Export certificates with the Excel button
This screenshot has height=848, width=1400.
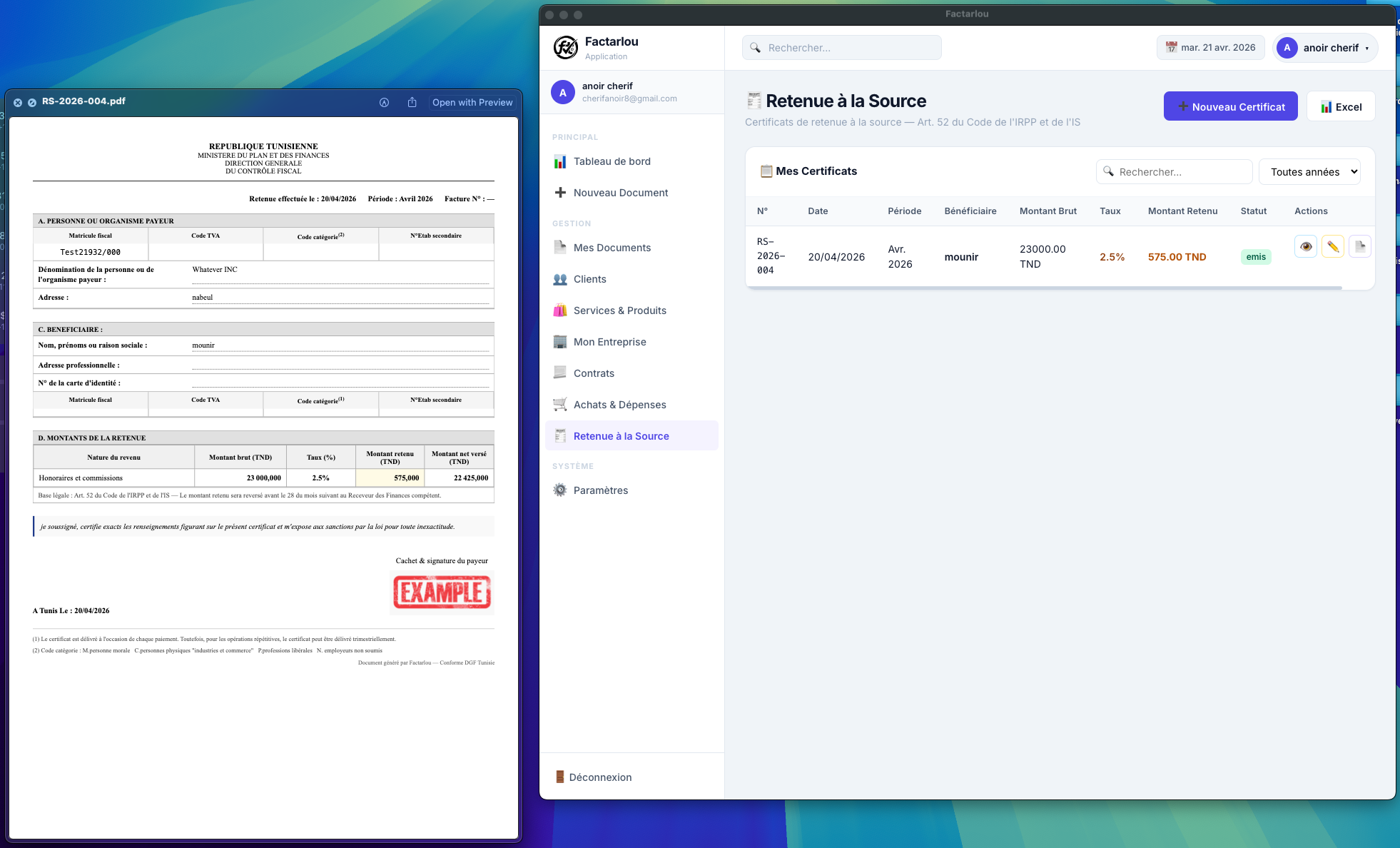(1340, 106)
